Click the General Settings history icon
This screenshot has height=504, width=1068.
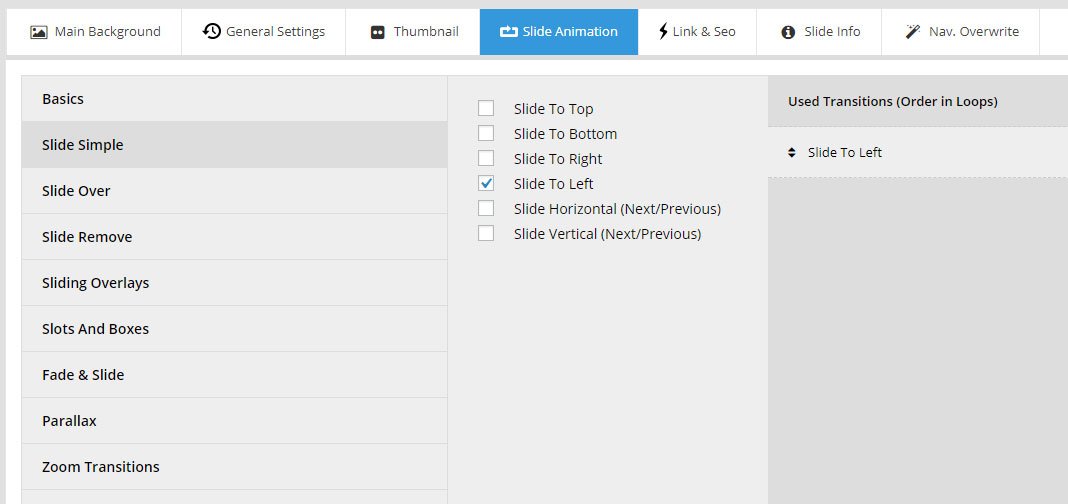coord(211,32)
